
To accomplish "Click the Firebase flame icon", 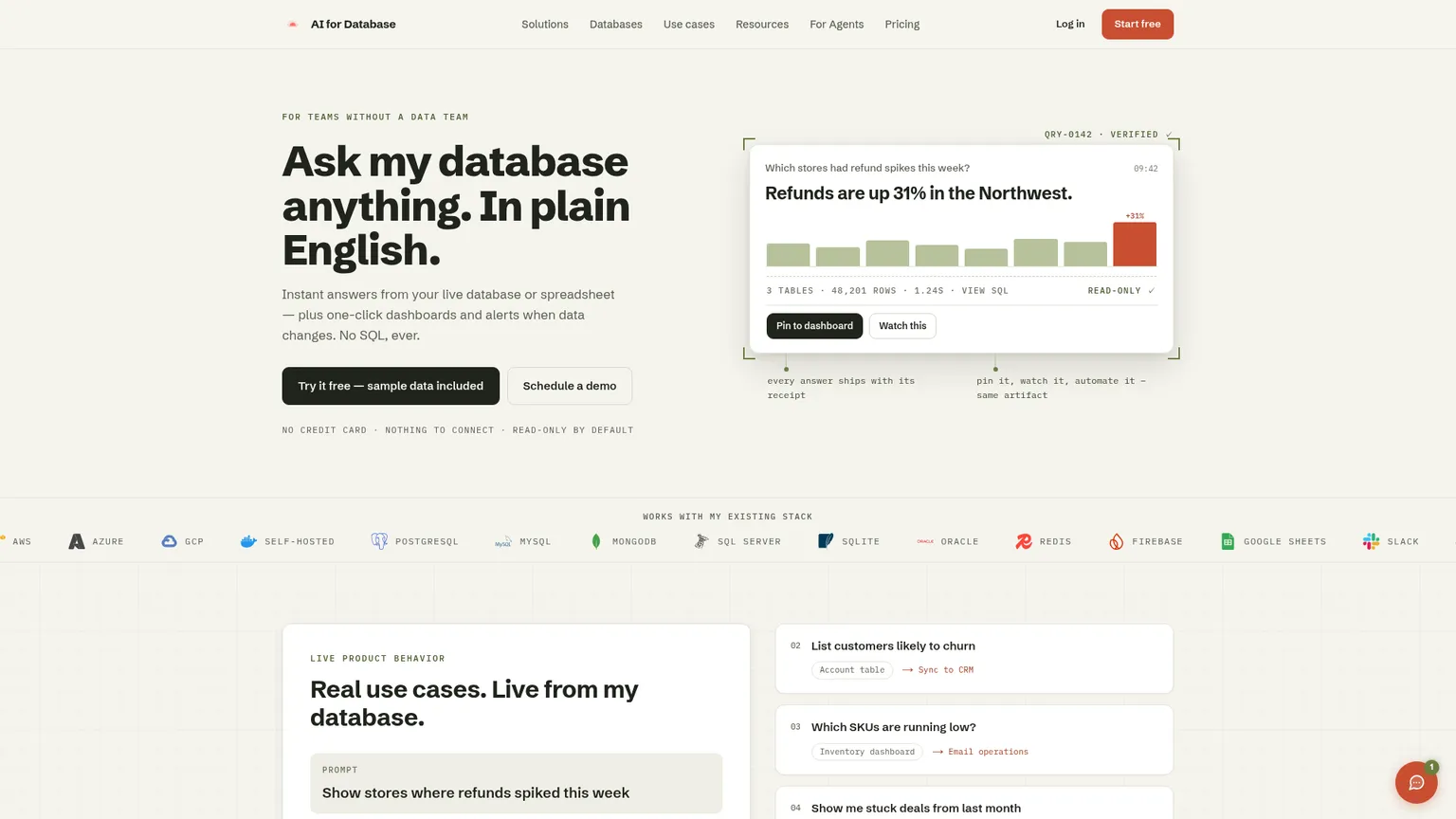I will pos(1117,541).
